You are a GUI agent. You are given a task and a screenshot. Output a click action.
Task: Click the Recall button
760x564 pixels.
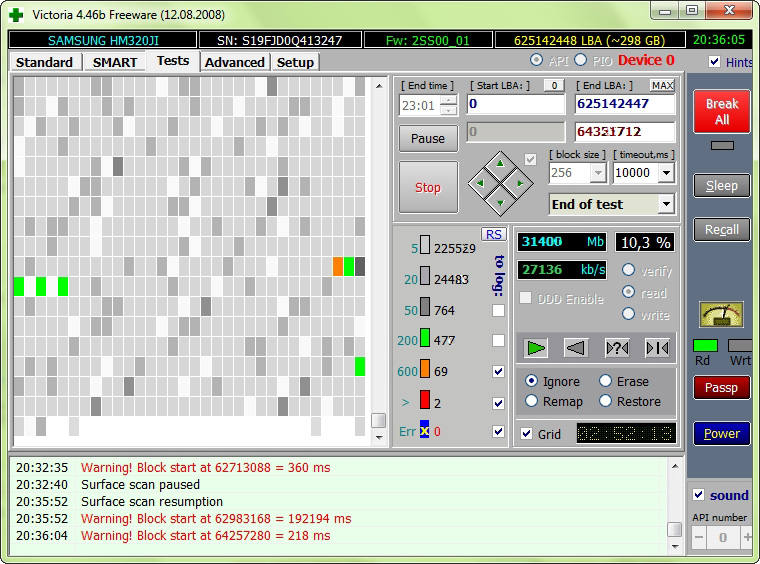722,230
